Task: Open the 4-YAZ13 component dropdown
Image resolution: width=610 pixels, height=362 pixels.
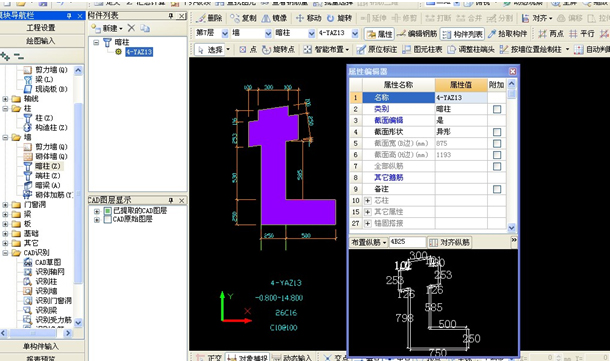Action: (x=355, y=34)
